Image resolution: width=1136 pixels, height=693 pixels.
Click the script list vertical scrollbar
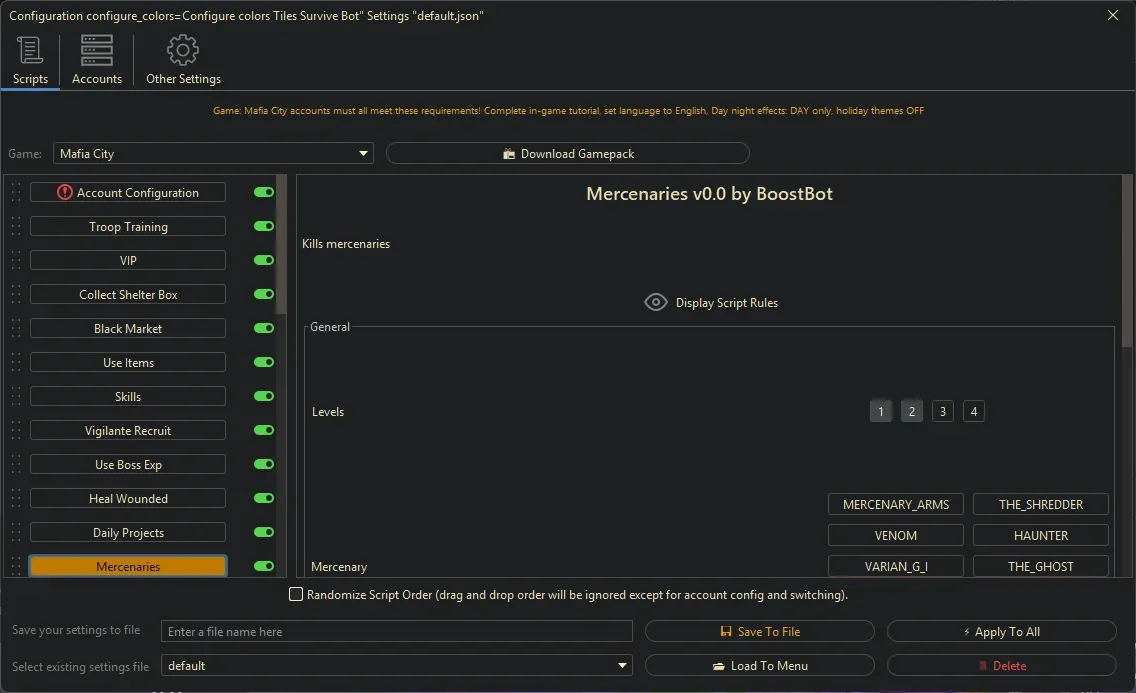[282, 245]
